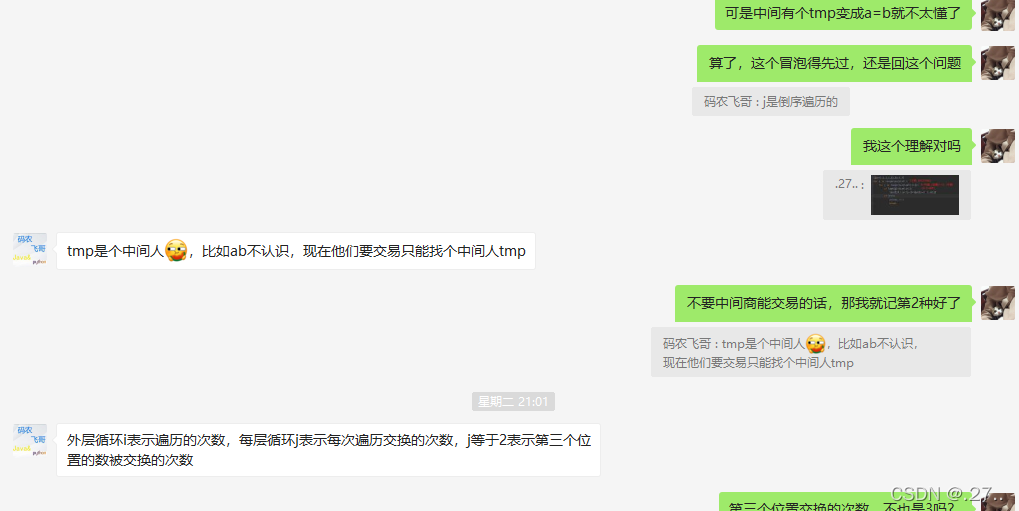Click the ".27.. :" sender label in quoted image

(x=849, y=184)
